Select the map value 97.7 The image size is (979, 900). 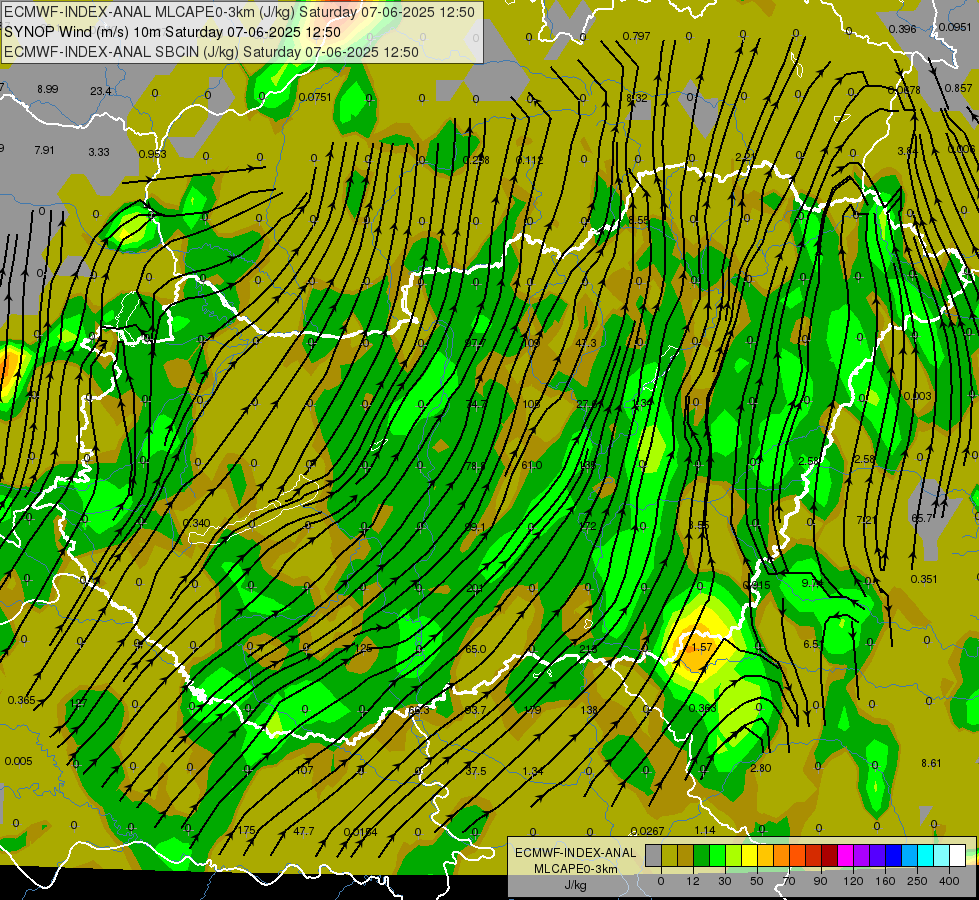click(x=475, y=343)
